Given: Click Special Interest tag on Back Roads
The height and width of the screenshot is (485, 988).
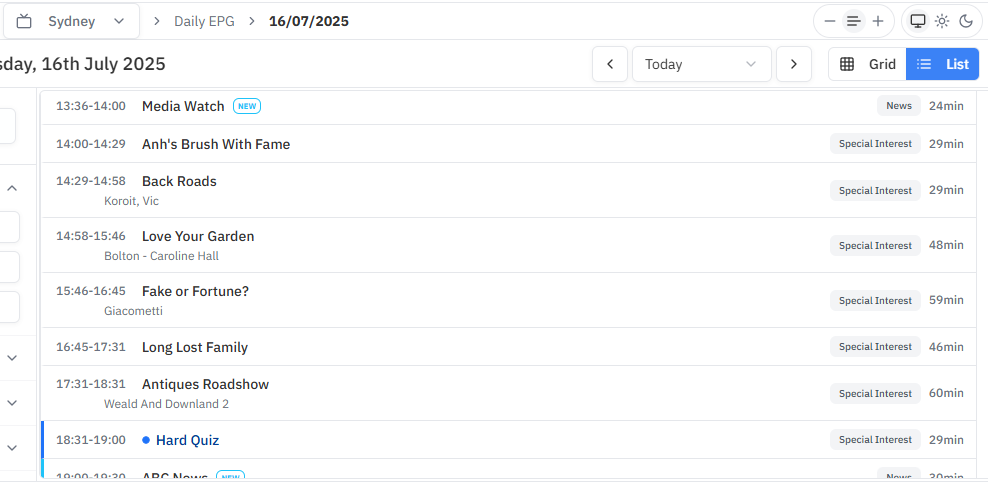Looking at the screenshot, I should [x=875, y=190].
